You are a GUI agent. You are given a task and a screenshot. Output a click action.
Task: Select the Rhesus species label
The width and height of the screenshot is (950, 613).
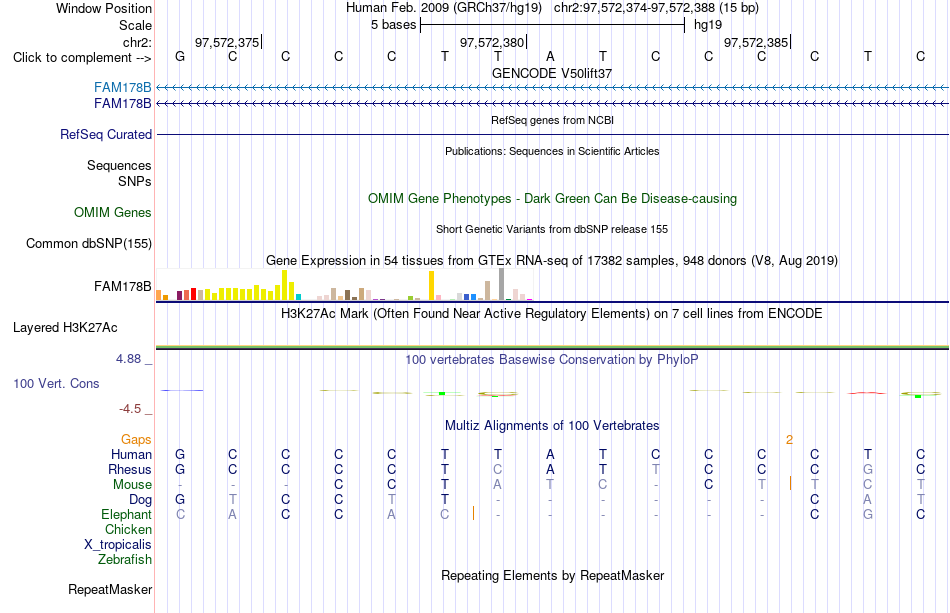130,469
